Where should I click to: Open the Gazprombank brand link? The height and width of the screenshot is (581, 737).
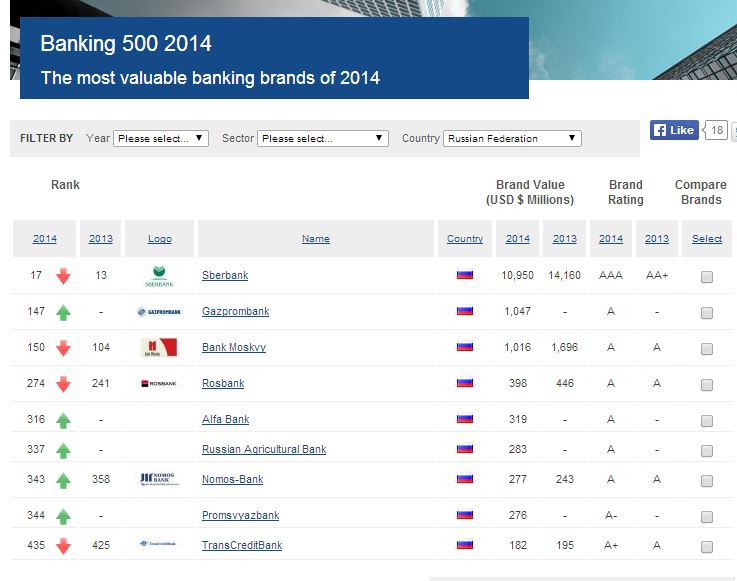[x=235, y=311]
